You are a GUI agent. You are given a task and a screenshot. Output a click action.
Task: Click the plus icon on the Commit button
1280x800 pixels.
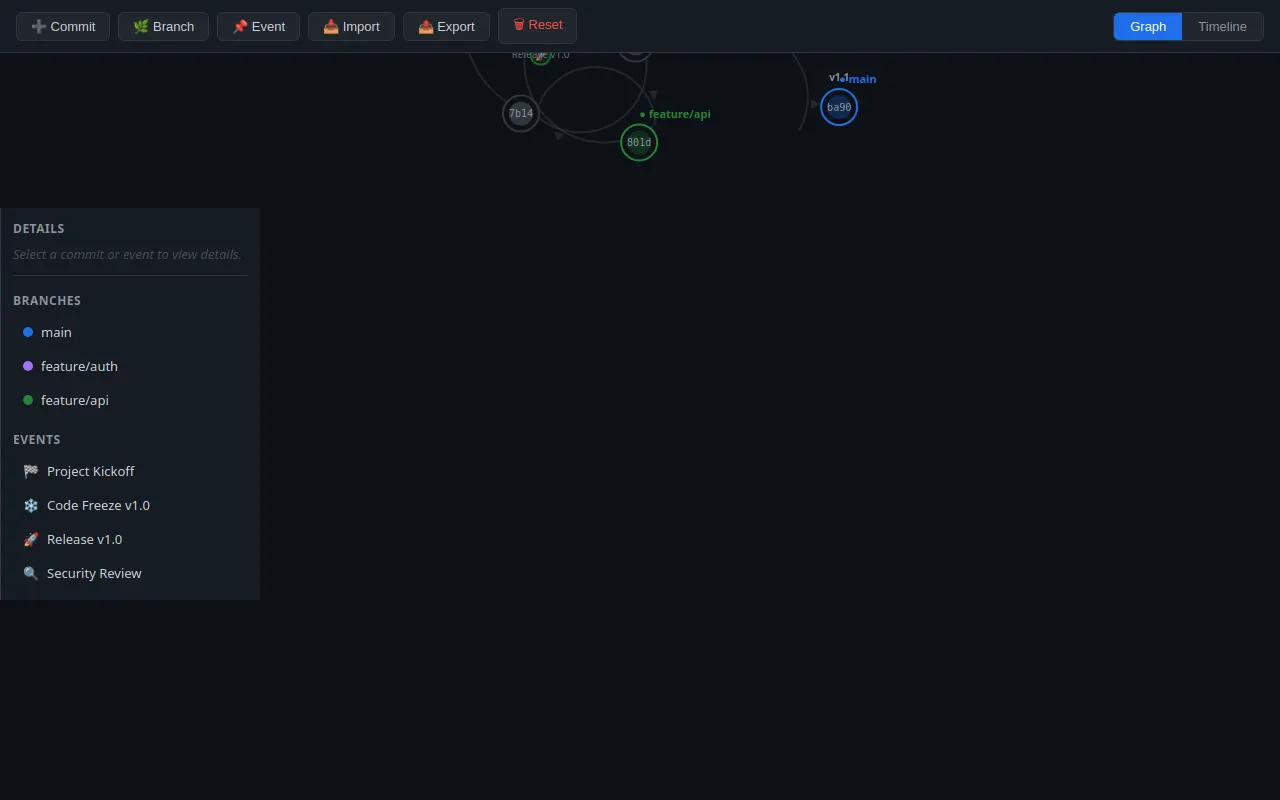point(39,27)
